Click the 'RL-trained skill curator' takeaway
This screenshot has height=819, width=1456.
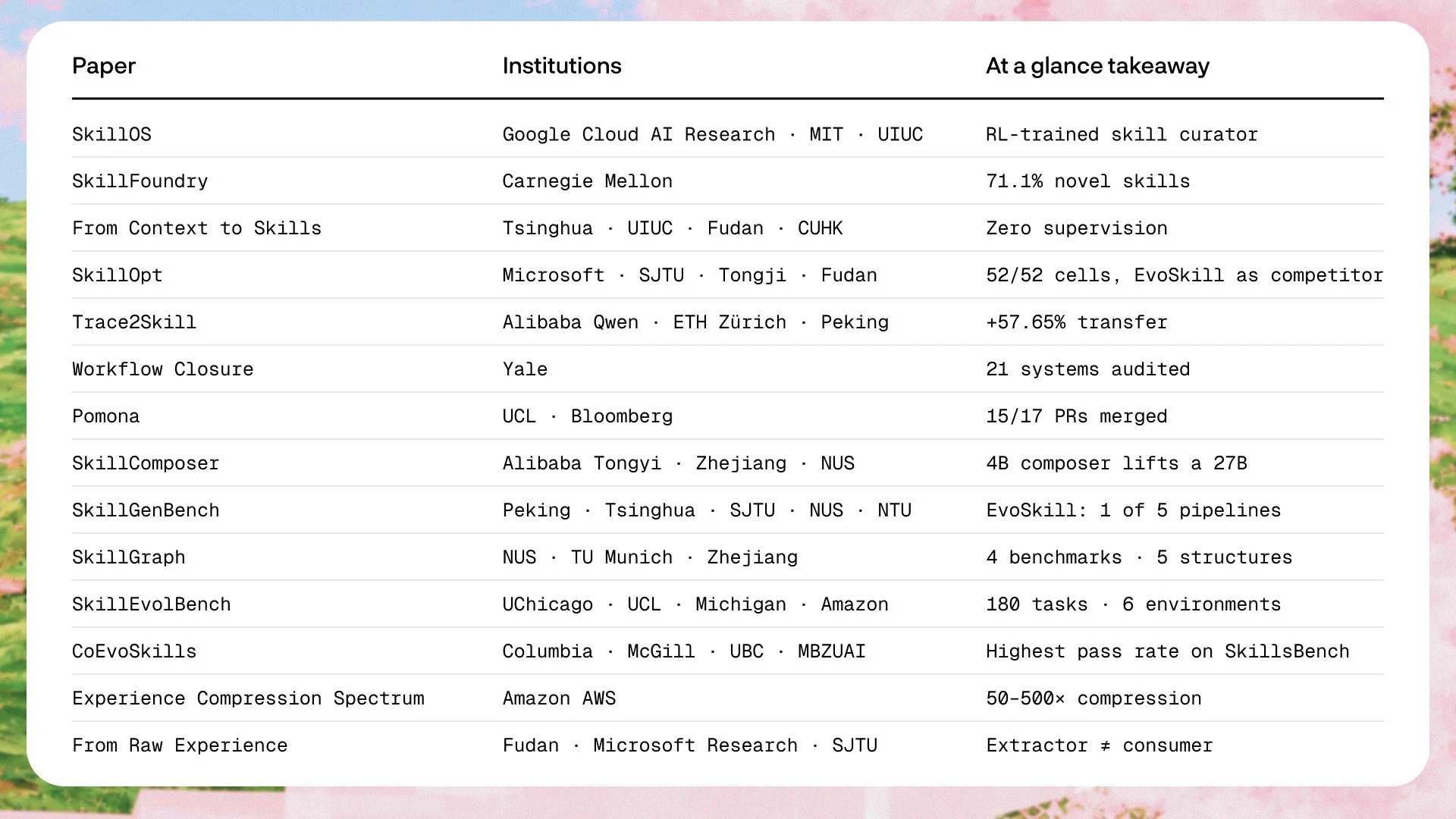coord(1122,134)
